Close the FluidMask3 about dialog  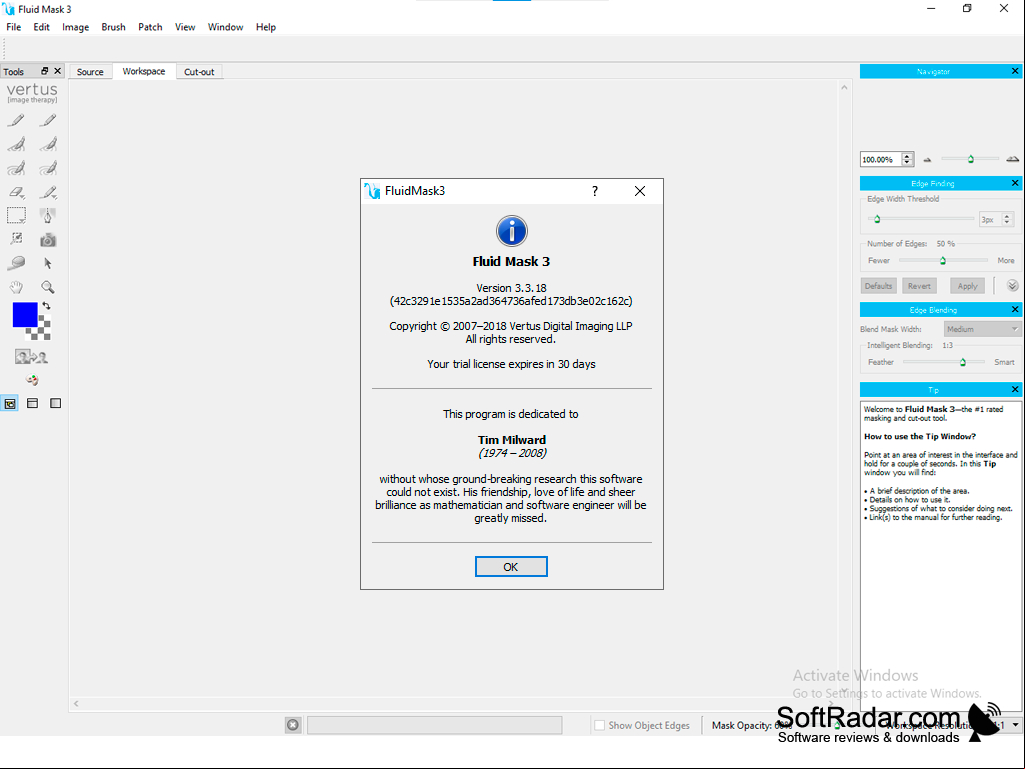coord(640,191)
